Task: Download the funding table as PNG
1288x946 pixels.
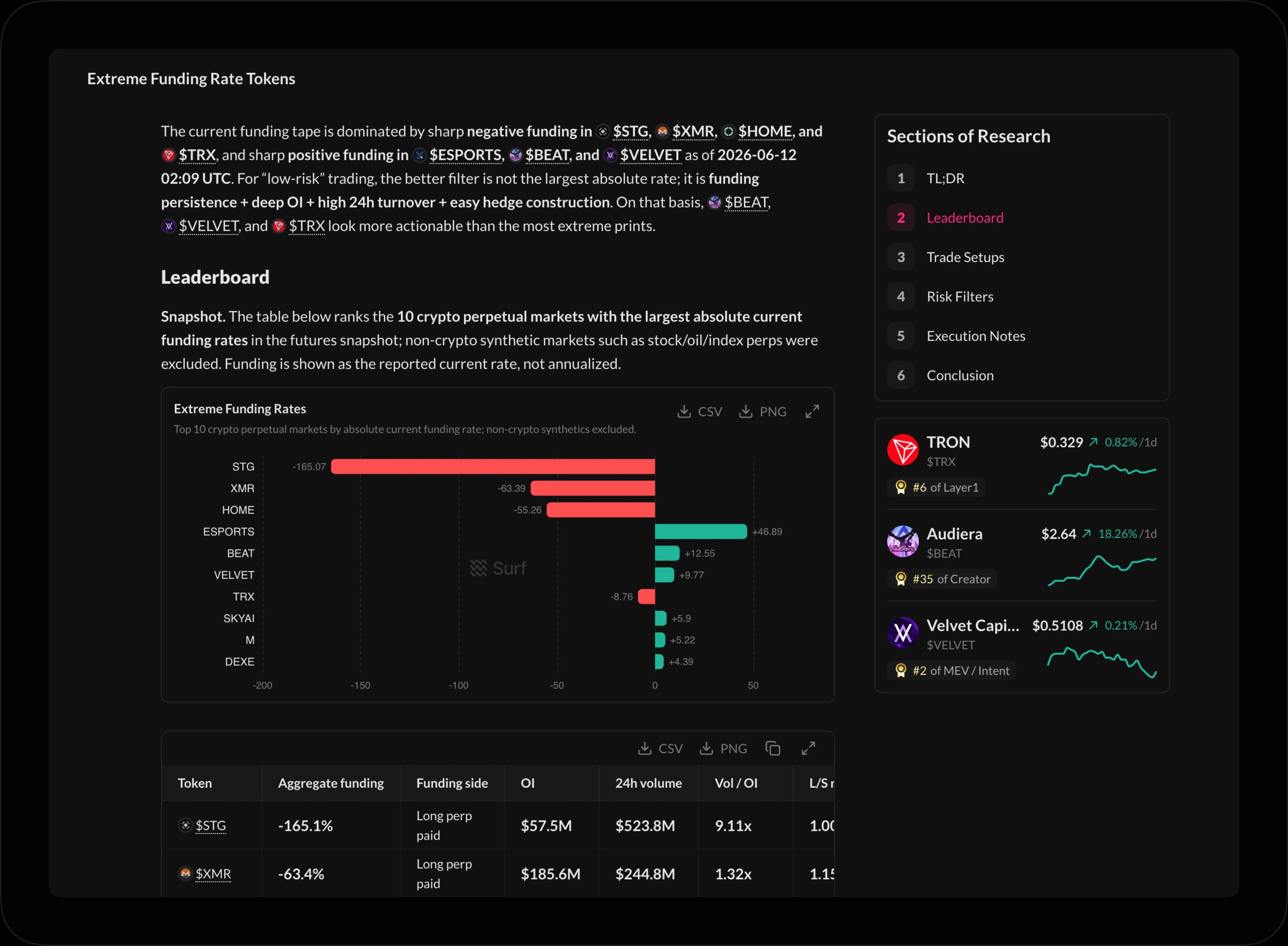Action: [x=723, y=748]
